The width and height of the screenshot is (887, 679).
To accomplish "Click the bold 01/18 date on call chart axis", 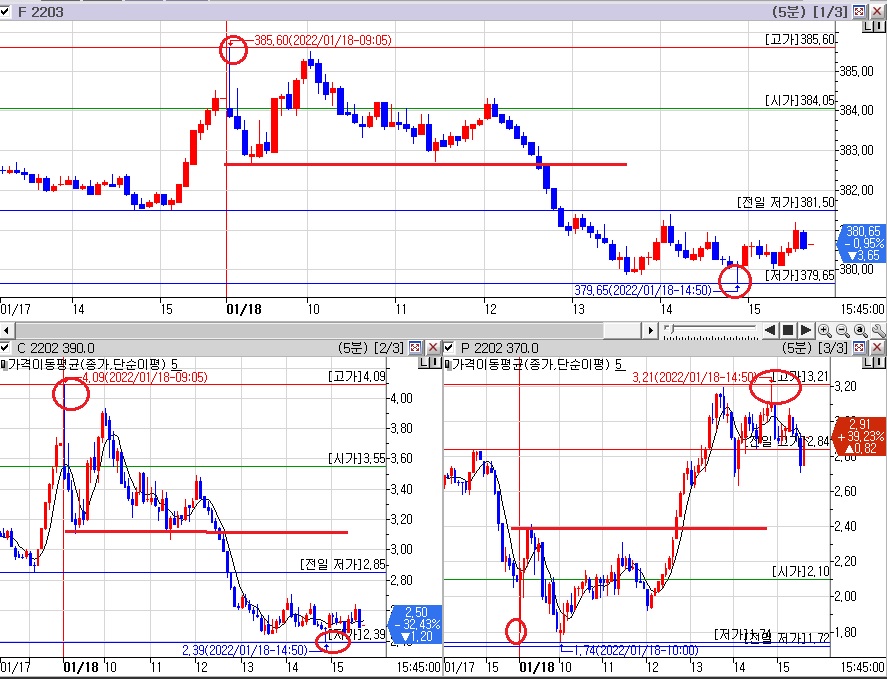I will coord(81,667).
